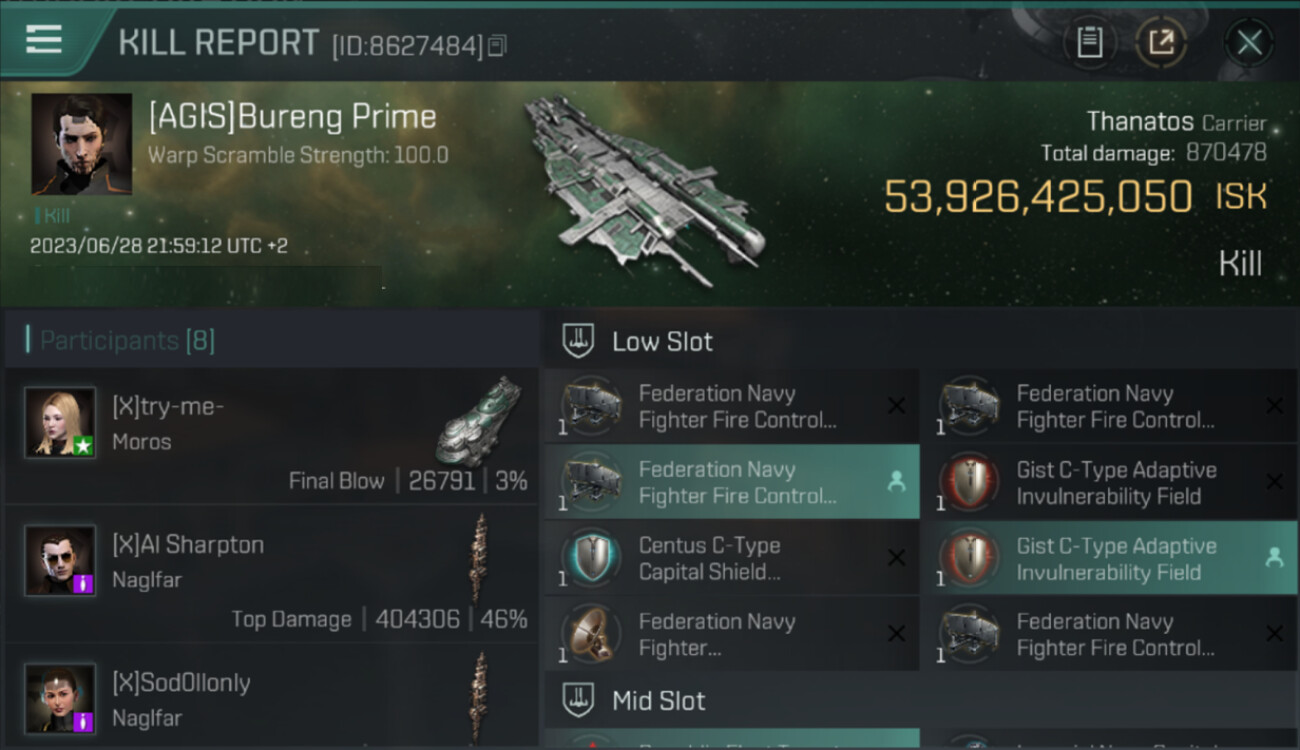Open SodOllonly's pilot portrait
Screen dimensions: 1300x750
60,697
